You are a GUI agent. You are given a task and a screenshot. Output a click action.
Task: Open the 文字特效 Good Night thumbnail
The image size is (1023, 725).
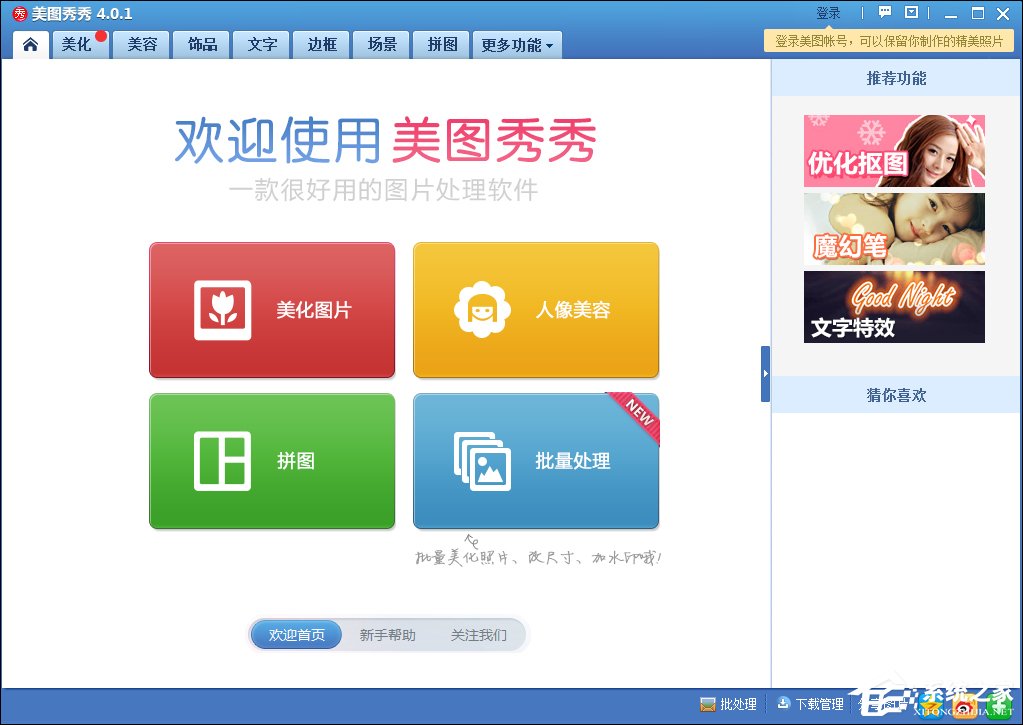894,307
